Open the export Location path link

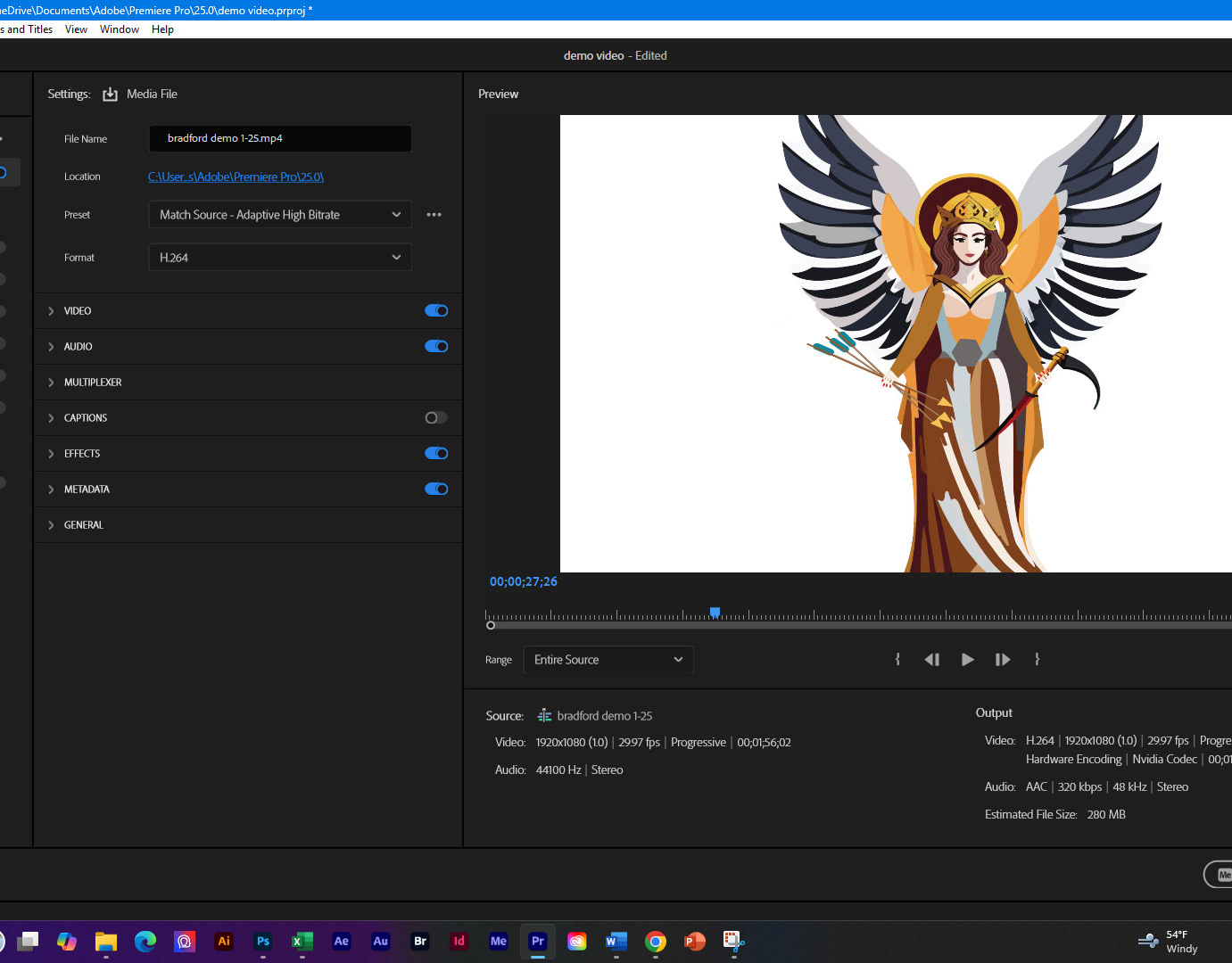[x=236, y=177]
